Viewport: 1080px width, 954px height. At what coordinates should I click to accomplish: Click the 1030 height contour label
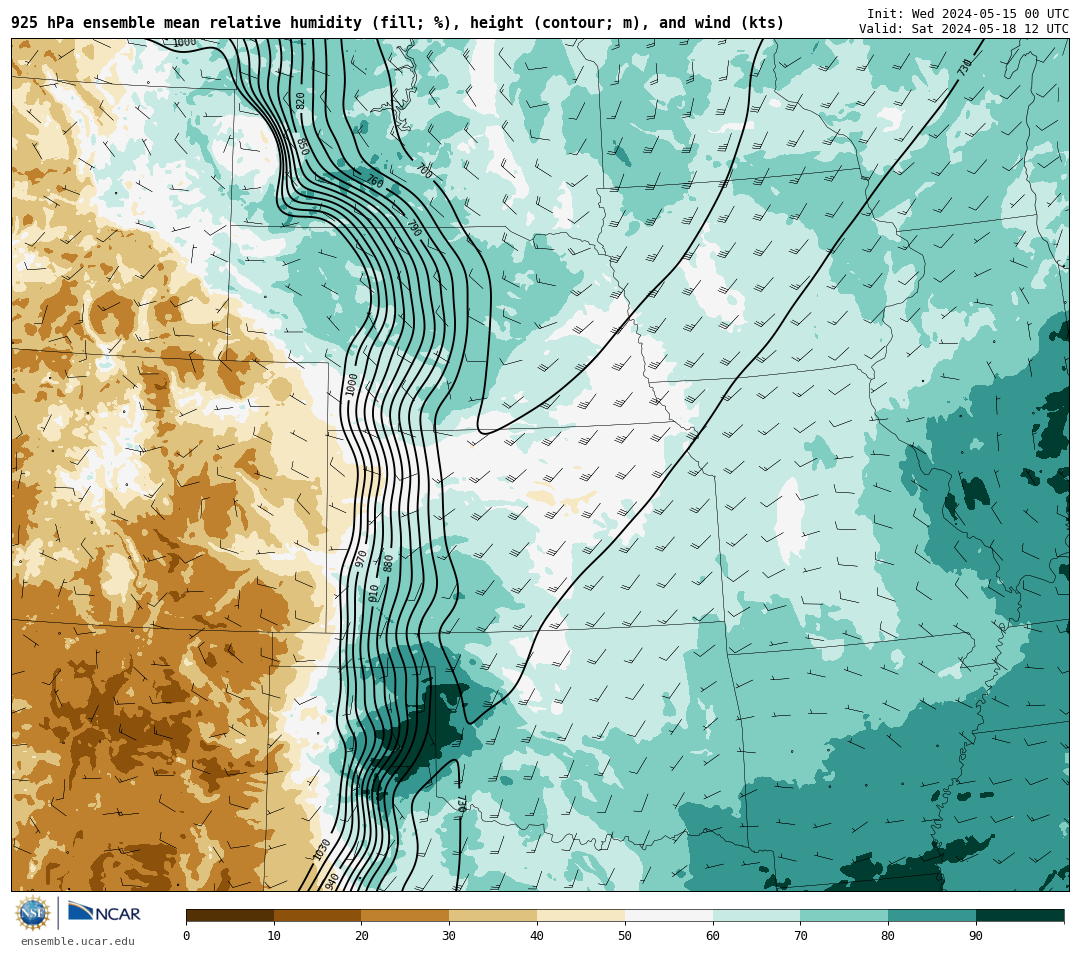click(322, 850)
